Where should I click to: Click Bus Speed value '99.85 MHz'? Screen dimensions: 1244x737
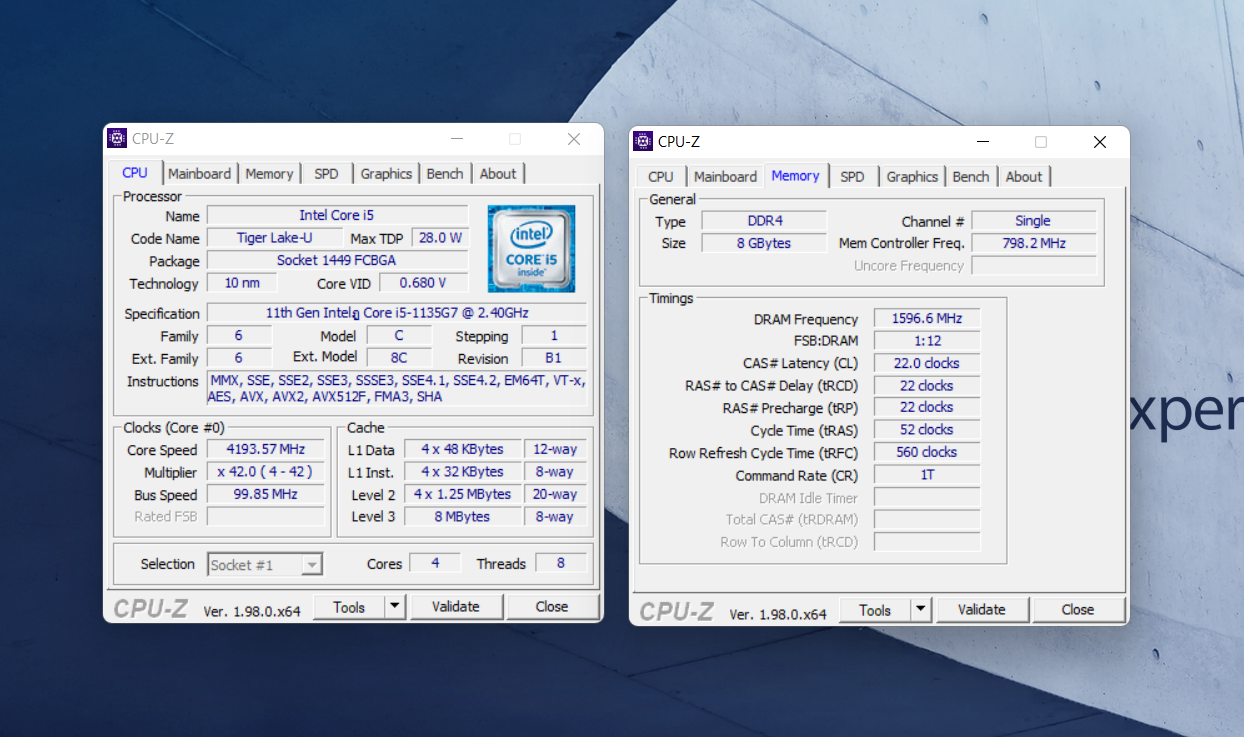265,494
